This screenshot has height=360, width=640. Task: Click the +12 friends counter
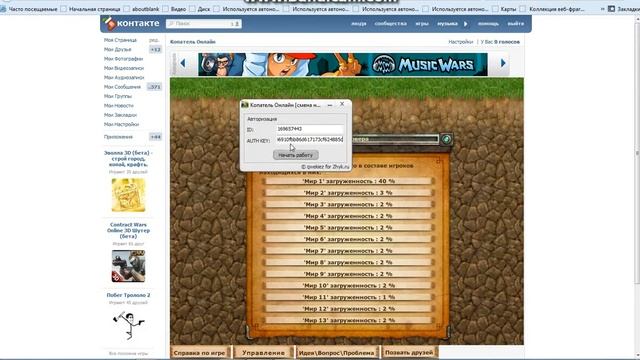point(155,50)
